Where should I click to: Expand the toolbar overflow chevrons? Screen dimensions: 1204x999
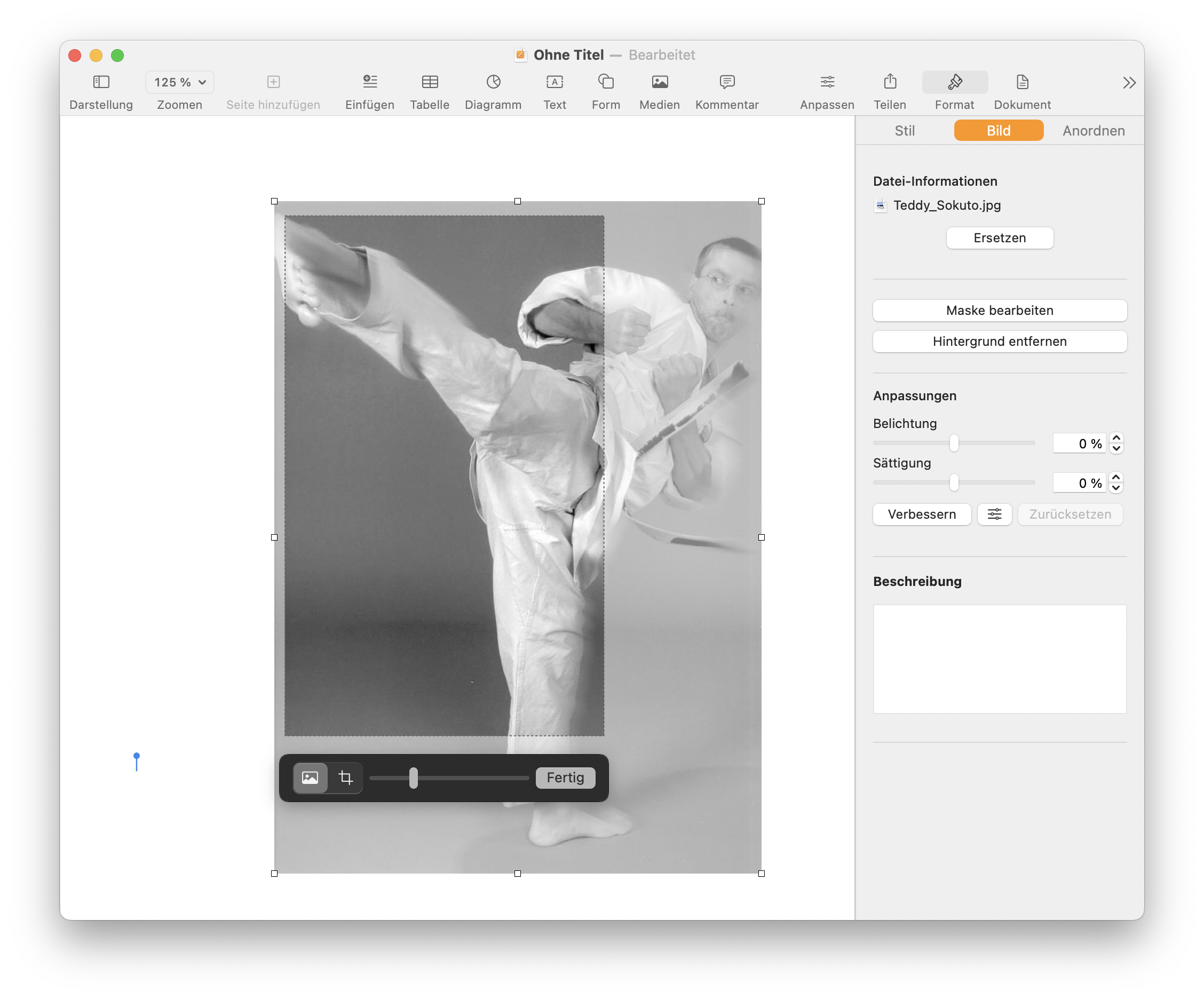(x=1129, y=83)
